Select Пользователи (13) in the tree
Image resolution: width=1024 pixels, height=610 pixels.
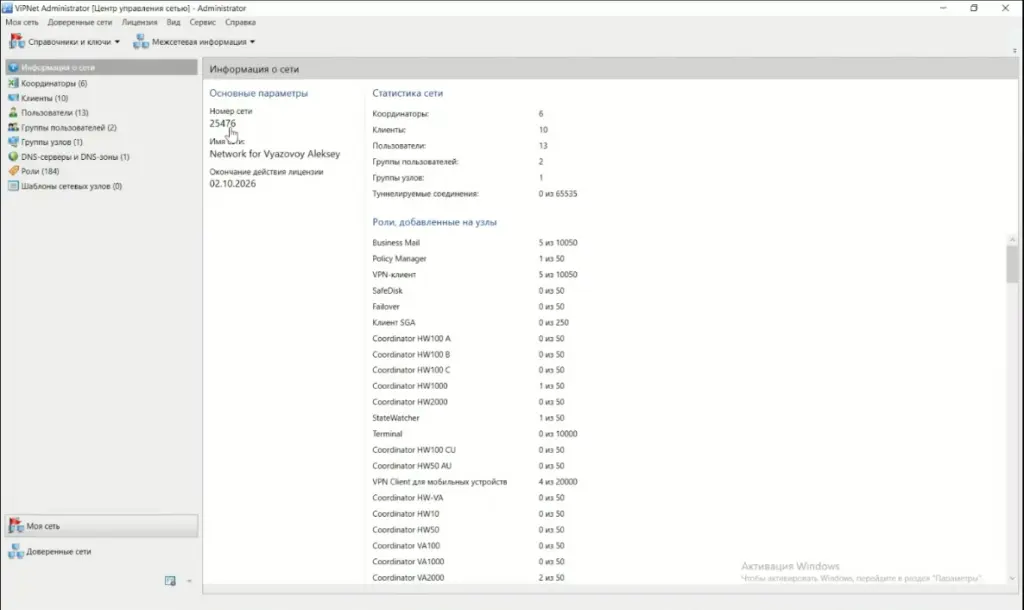tap(55, 112)
